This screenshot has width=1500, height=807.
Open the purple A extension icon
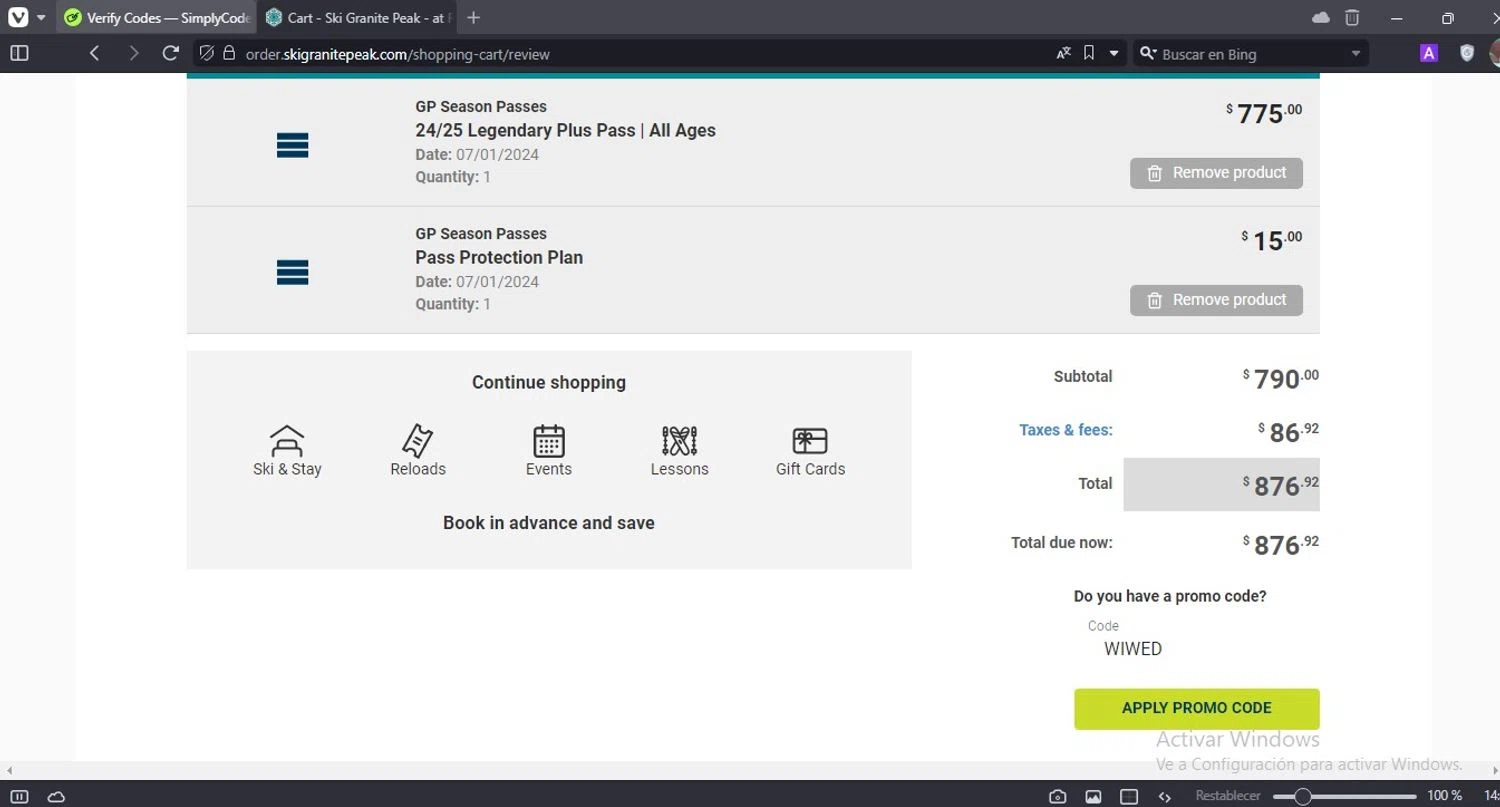[1428, 53]
